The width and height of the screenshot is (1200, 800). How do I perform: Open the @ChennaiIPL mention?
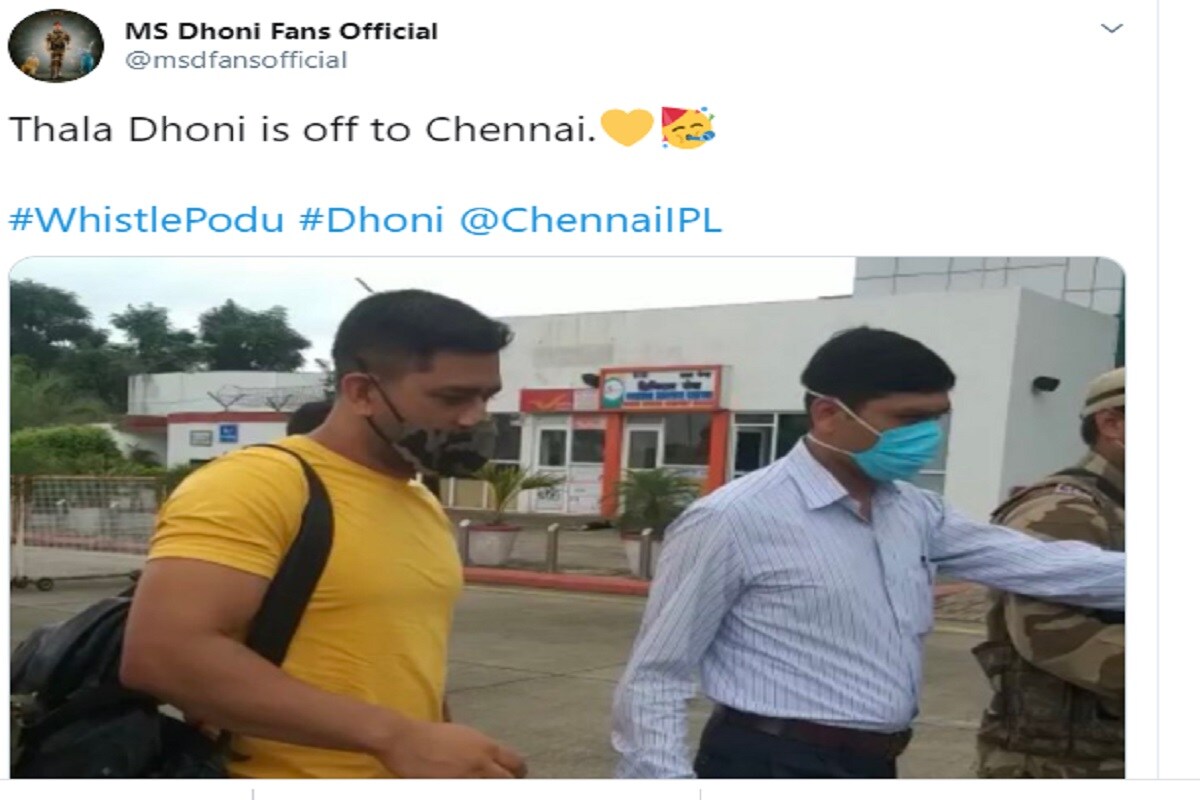590,220
